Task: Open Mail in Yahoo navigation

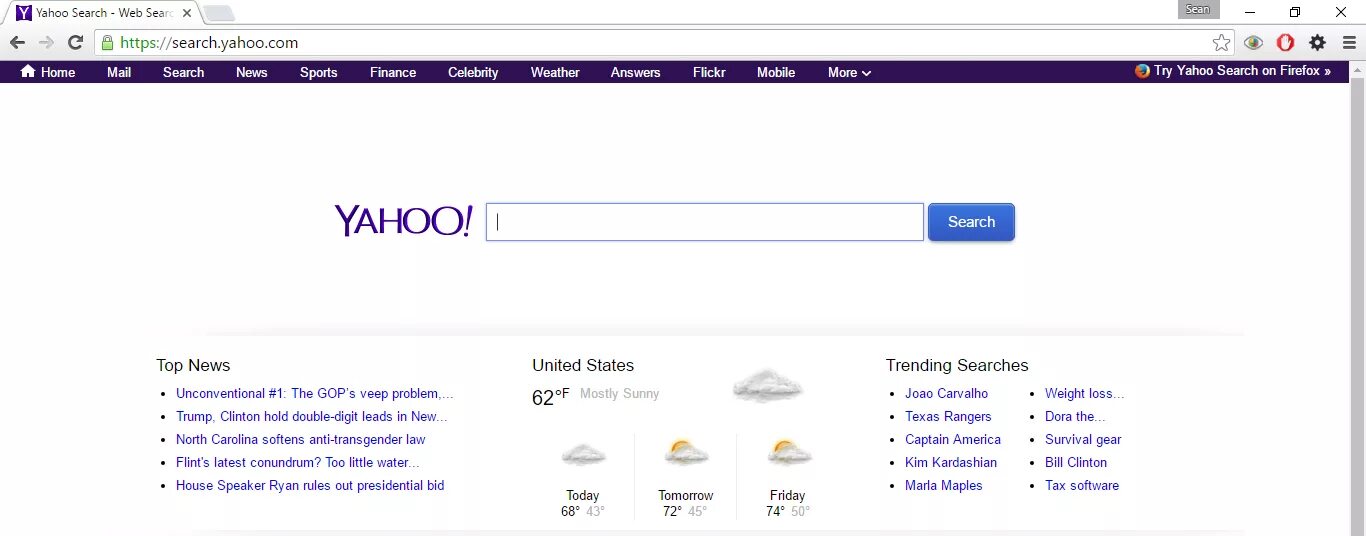Action: click(x=119, y=72)
